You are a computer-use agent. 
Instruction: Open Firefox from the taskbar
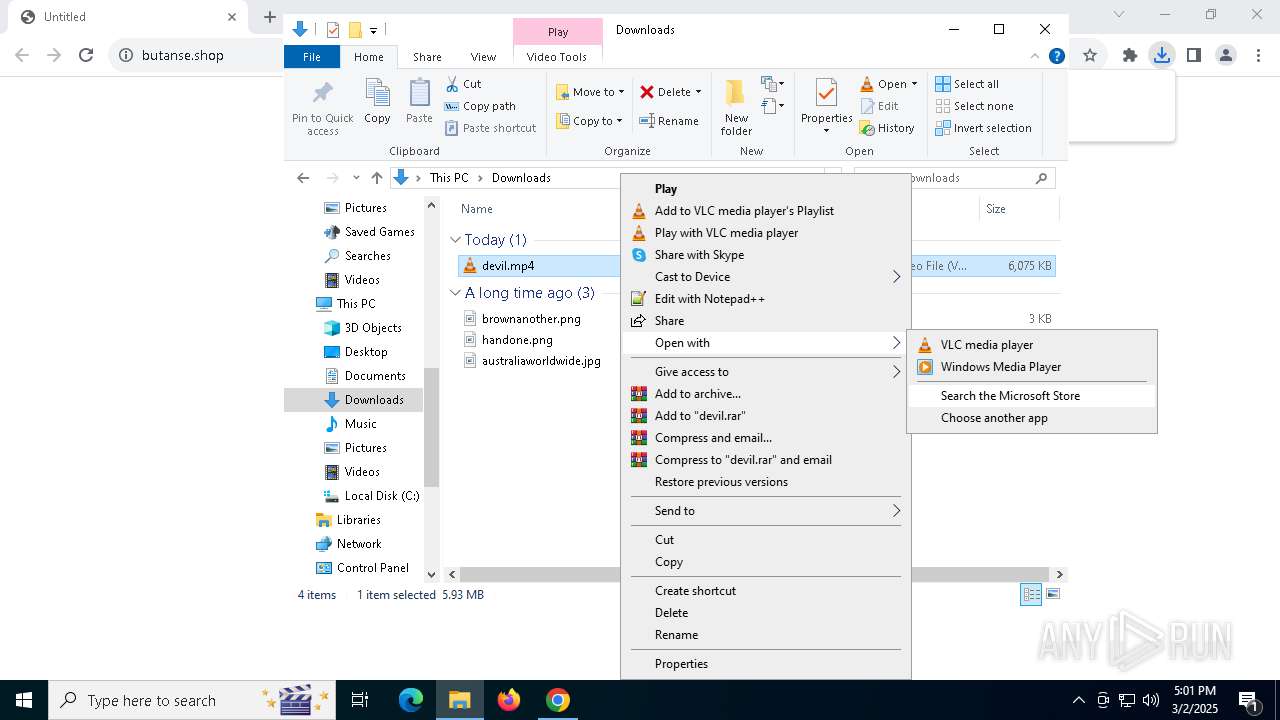point(509,700)
